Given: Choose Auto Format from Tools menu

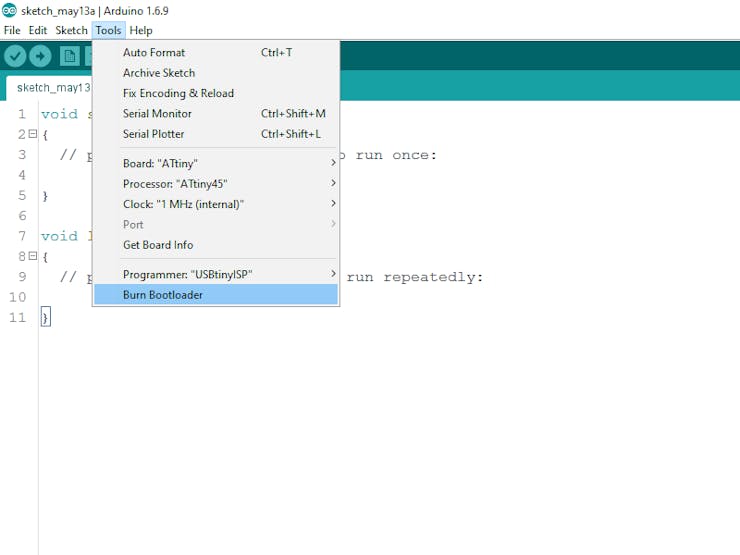Looking at the screenshot, I should pos(216,52).
